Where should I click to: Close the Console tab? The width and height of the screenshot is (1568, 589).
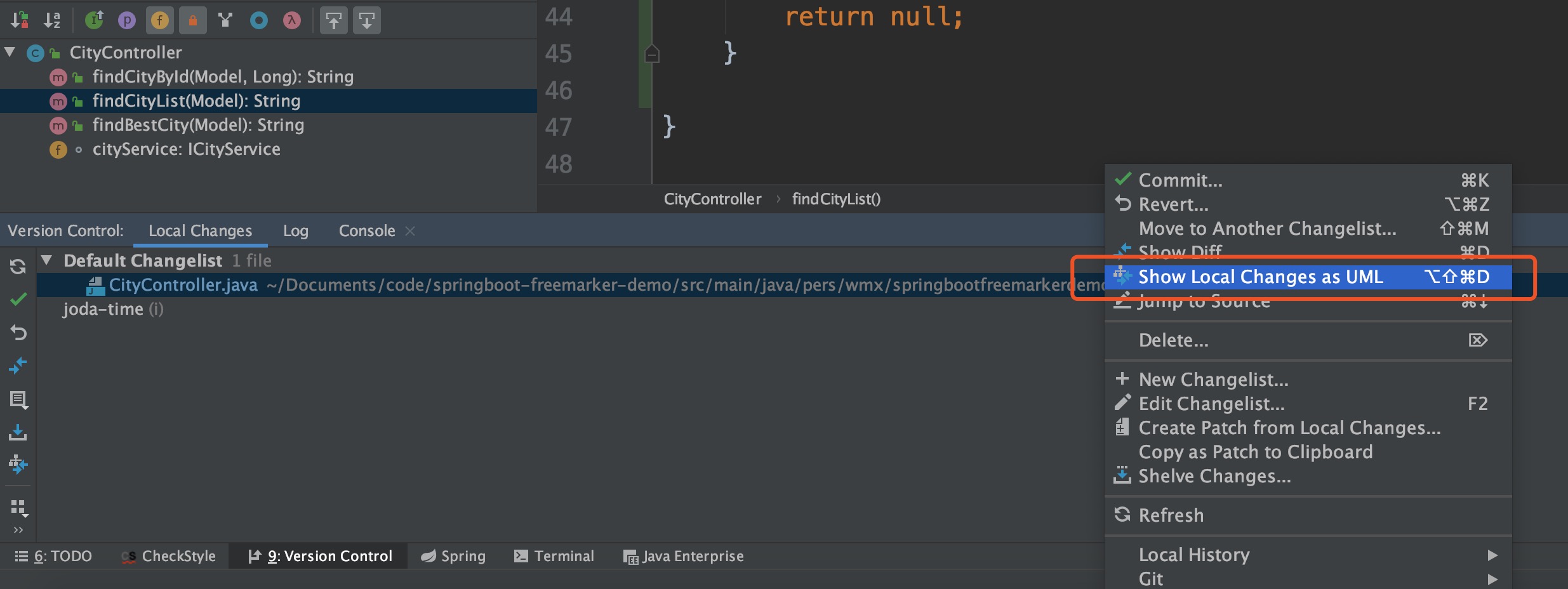pos(410,231)
